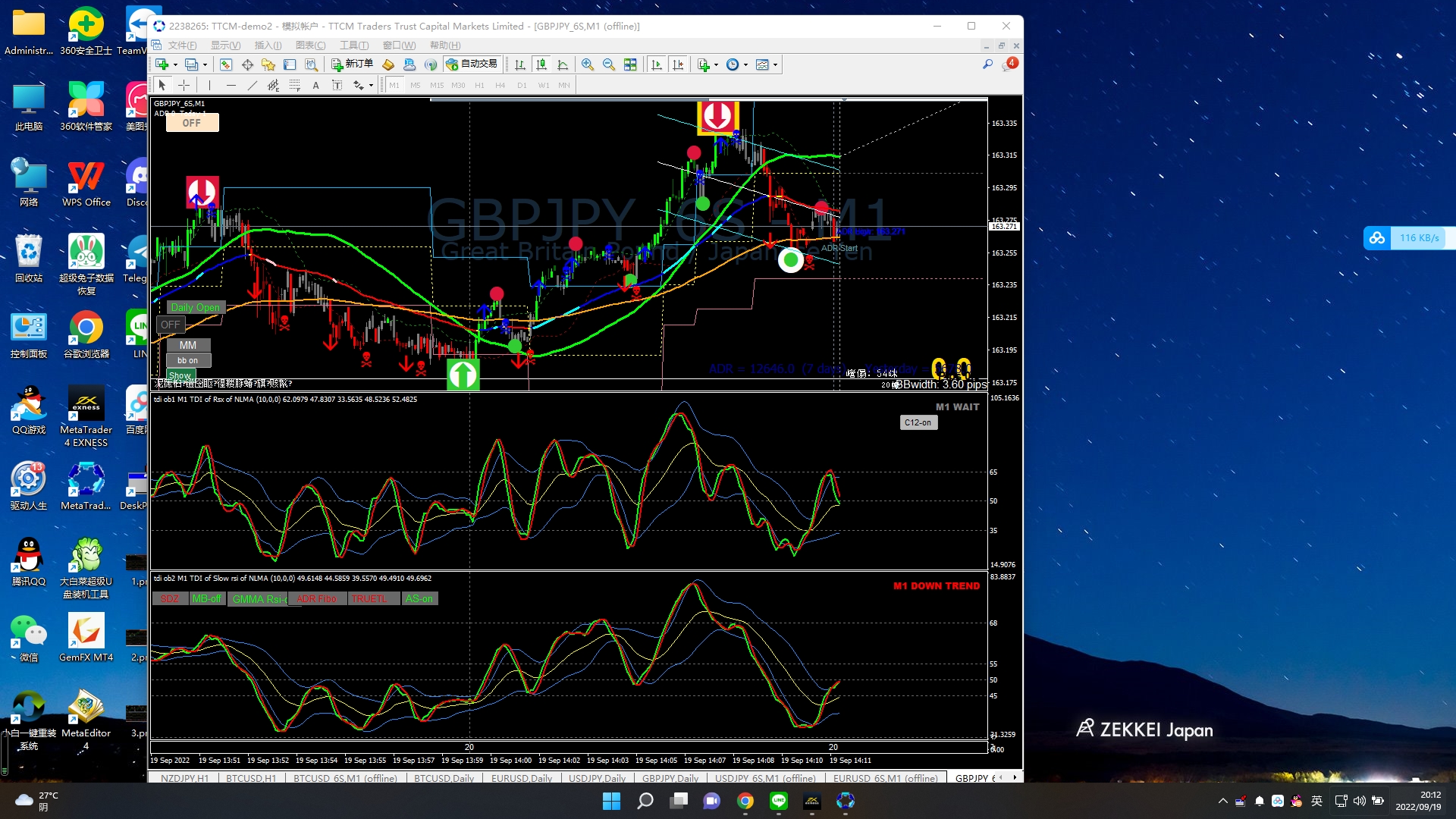Click the 新订单 new order button
This screenshot has width=1456, height=819.
tap(352, 64)
